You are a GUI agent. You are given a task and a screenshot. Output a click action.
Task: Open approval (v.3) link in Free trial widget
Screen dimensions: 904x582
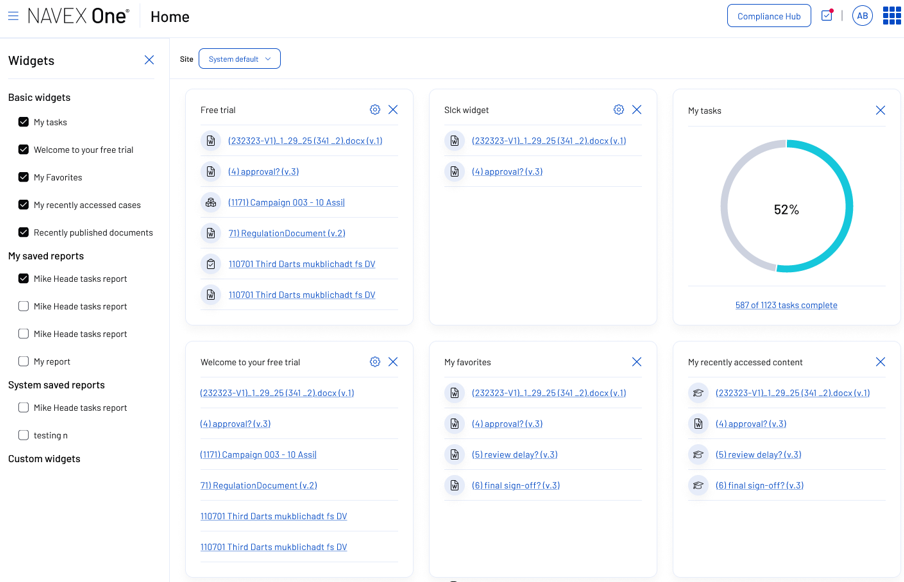(x=263, y=171)
